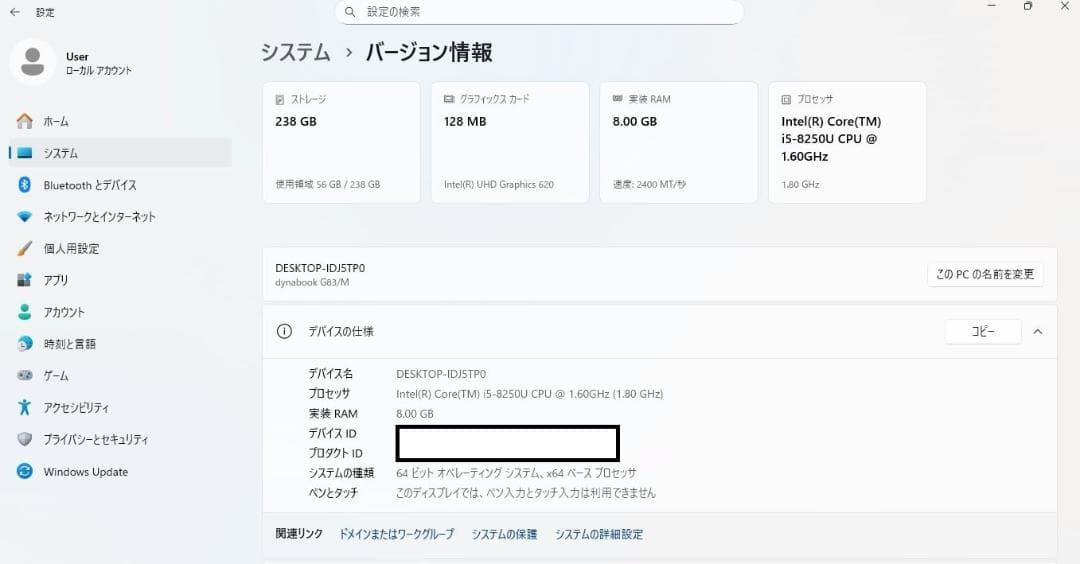Screen dimensions: 1080x564
Task: Click the 実装 RAM 8.00 GB specification value
Action: 415,414
